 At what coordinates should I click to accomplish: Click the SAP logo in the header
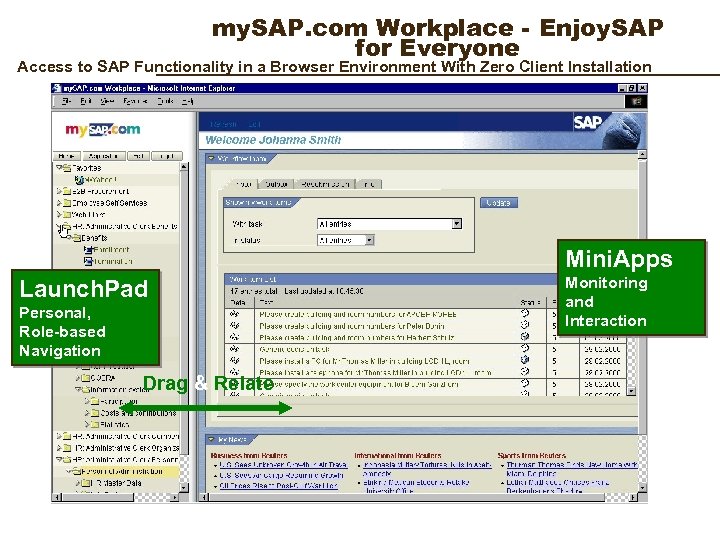coord(587,123)
